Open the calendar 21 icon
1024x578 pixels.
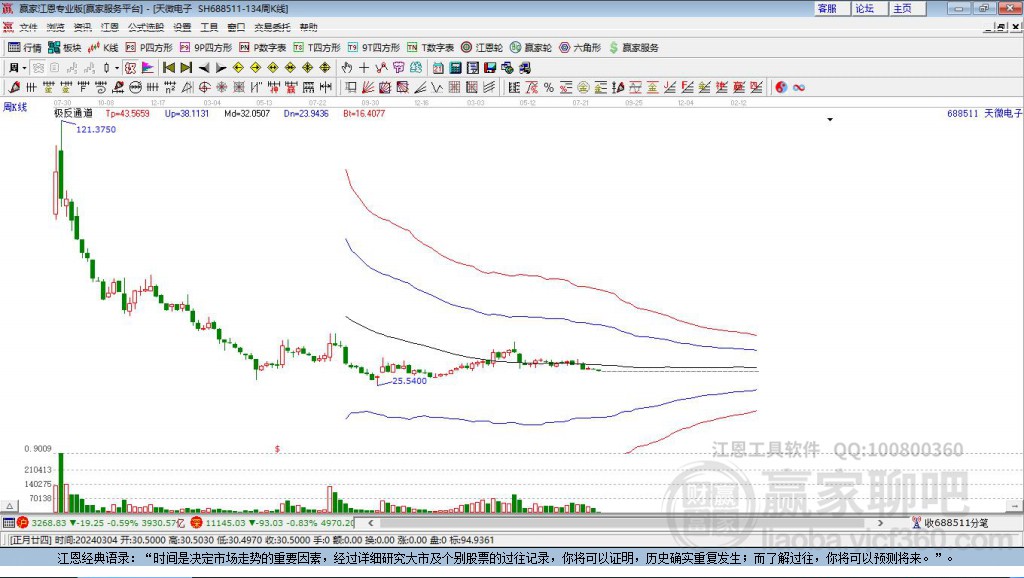[x=438, y=67]
